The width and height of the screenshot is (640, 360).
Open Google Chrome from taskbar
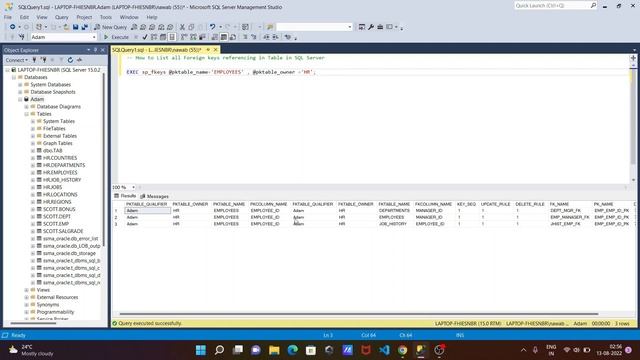[x=402, y=350]
